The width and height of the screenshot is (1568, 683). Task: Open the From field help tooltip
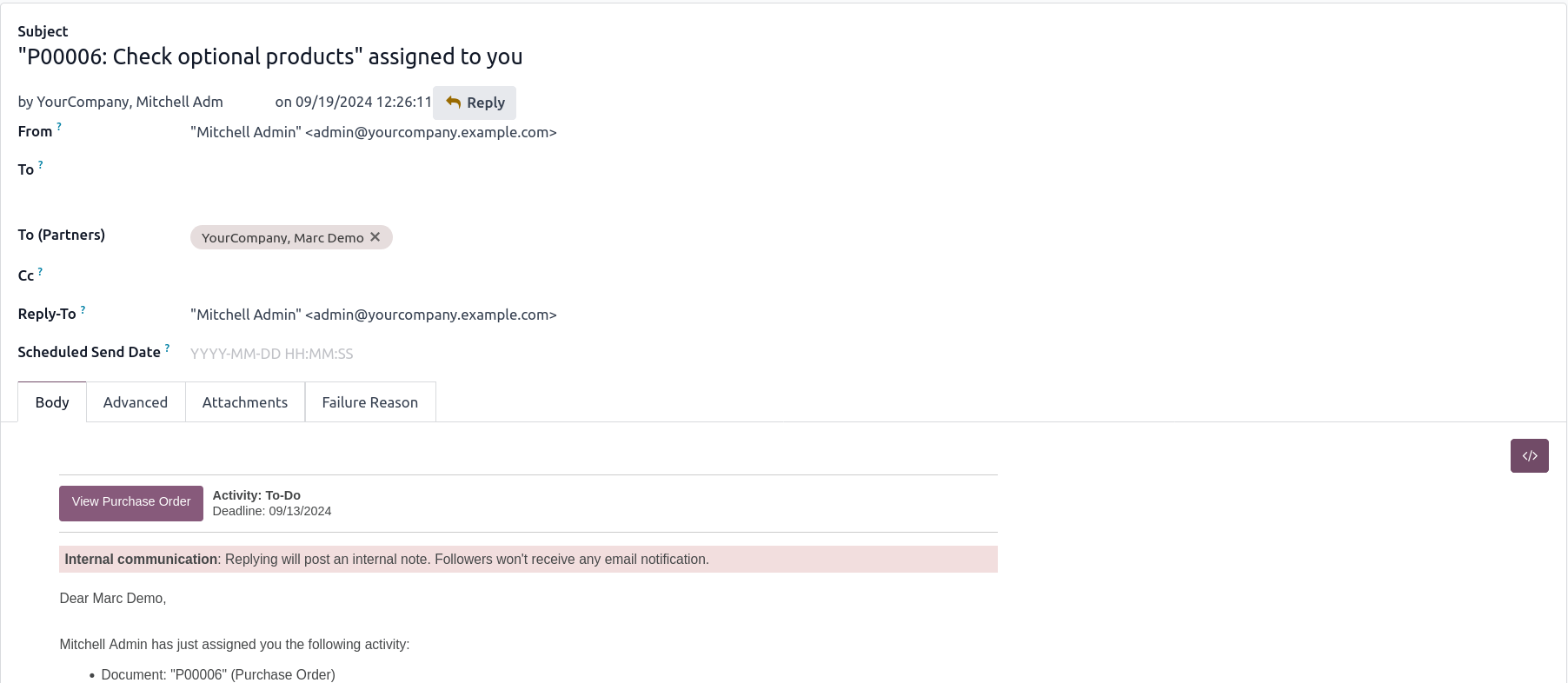coord(59,127)
